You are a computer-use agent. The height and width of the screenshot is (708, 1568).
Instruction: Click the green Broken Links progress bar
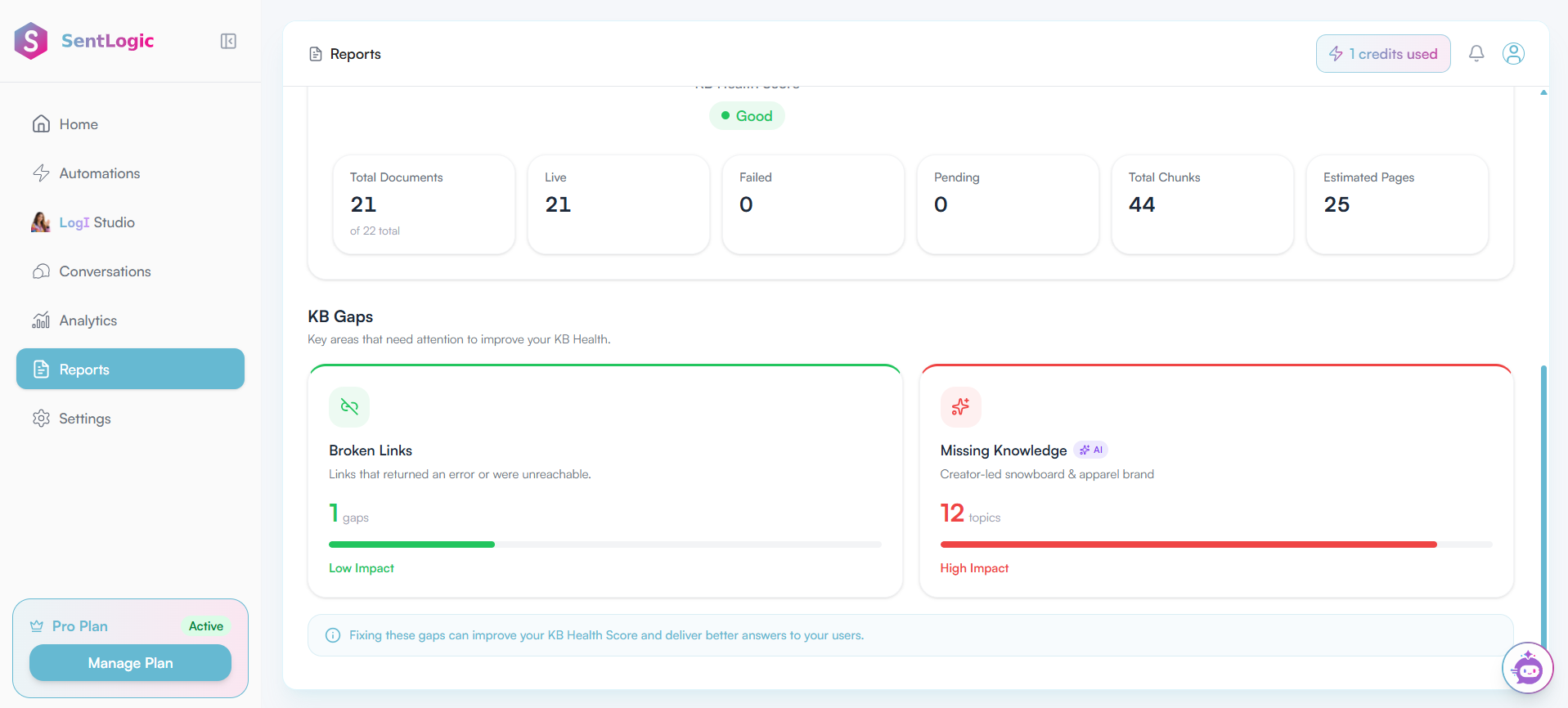coord(411,544)
